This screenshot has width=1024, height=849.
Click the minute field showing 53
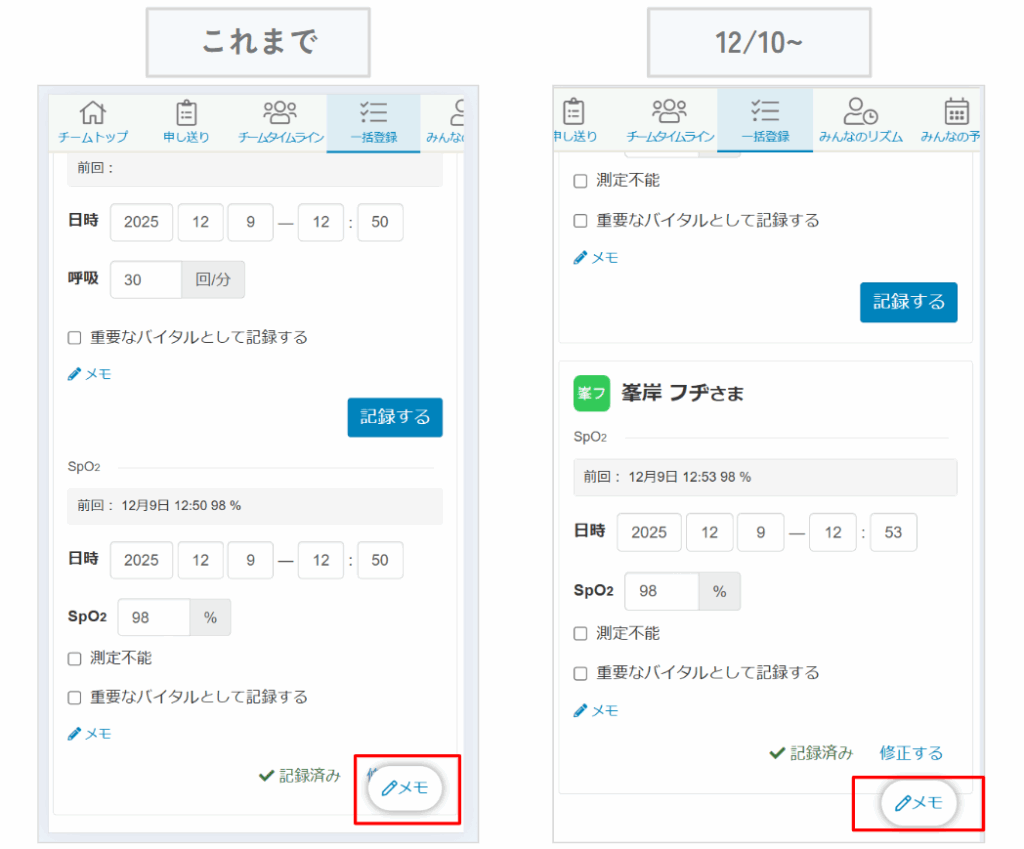pyautogui.click(x=893, y=532)
